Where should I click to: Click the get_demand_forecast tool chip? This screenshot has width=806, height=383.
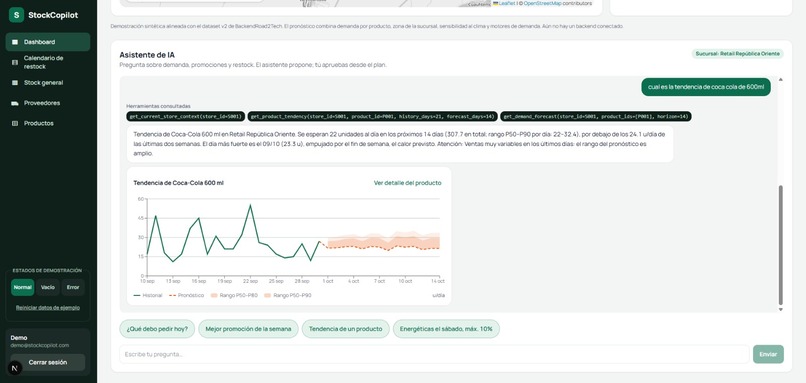(596, 117)
